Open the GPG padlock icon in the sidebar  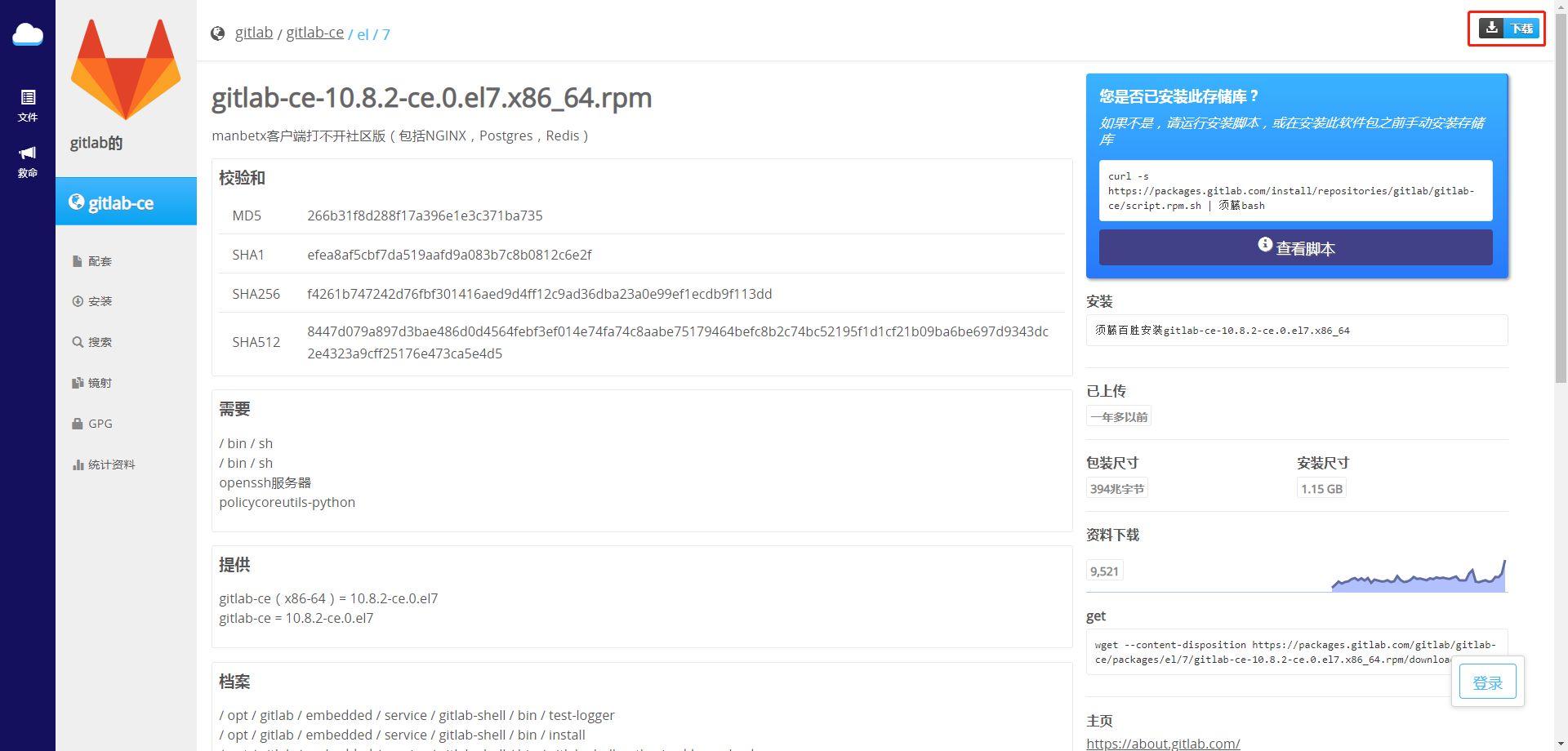point(77,423)
